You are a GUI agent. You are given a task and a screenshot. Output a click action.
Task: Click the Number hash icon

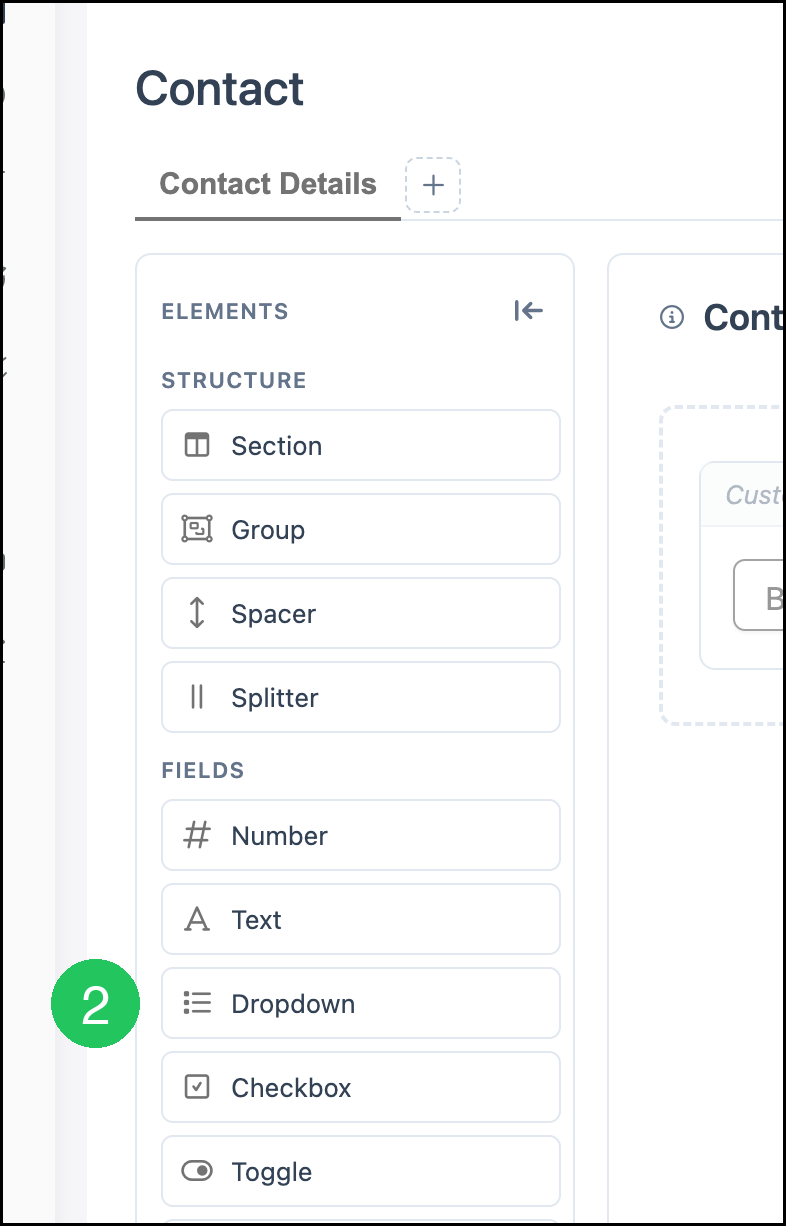pyautogui.click(x=197, y=835)
